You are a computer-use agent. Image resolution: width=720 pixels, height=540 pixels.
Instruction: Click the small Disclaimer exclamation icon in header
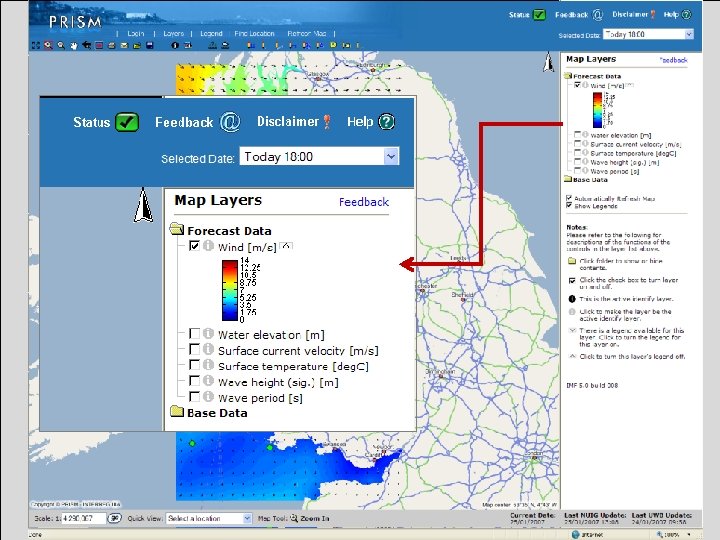[653, 15]
